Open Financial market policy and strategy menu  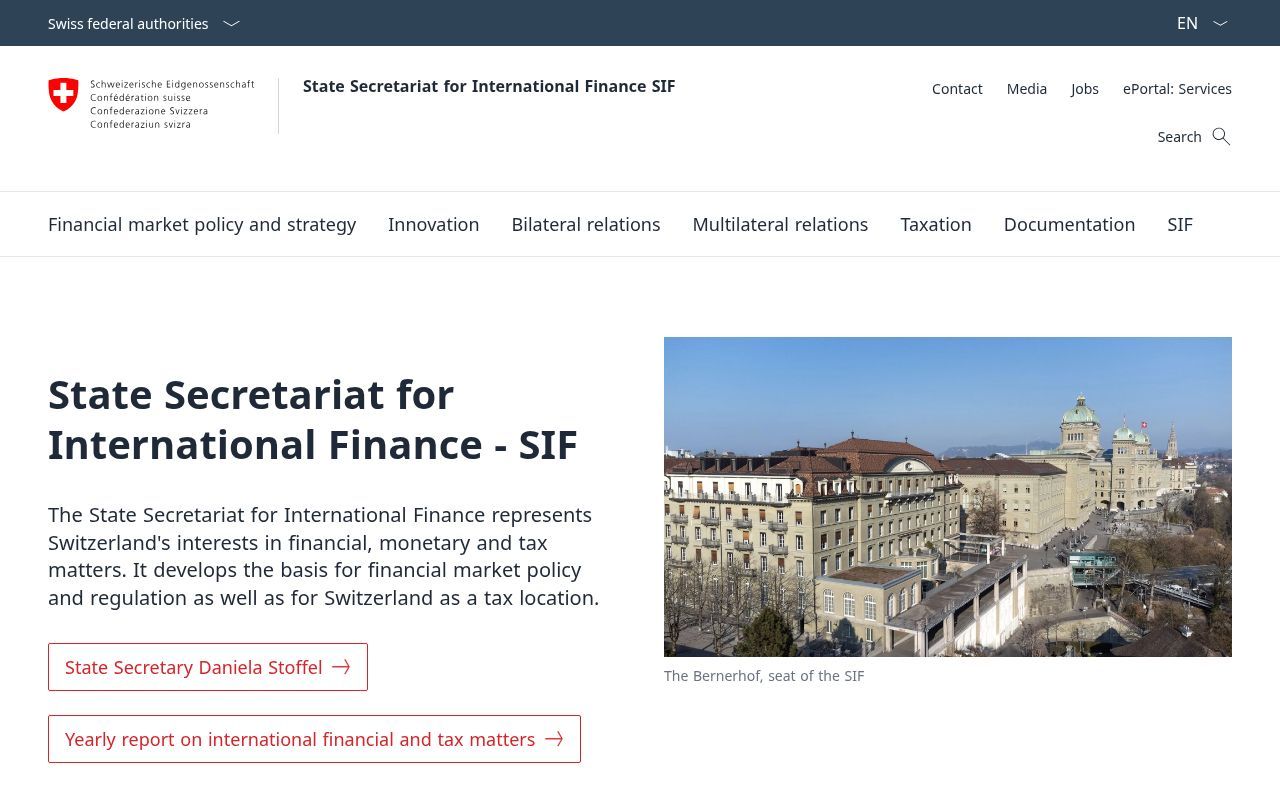(x=202, y=224)
